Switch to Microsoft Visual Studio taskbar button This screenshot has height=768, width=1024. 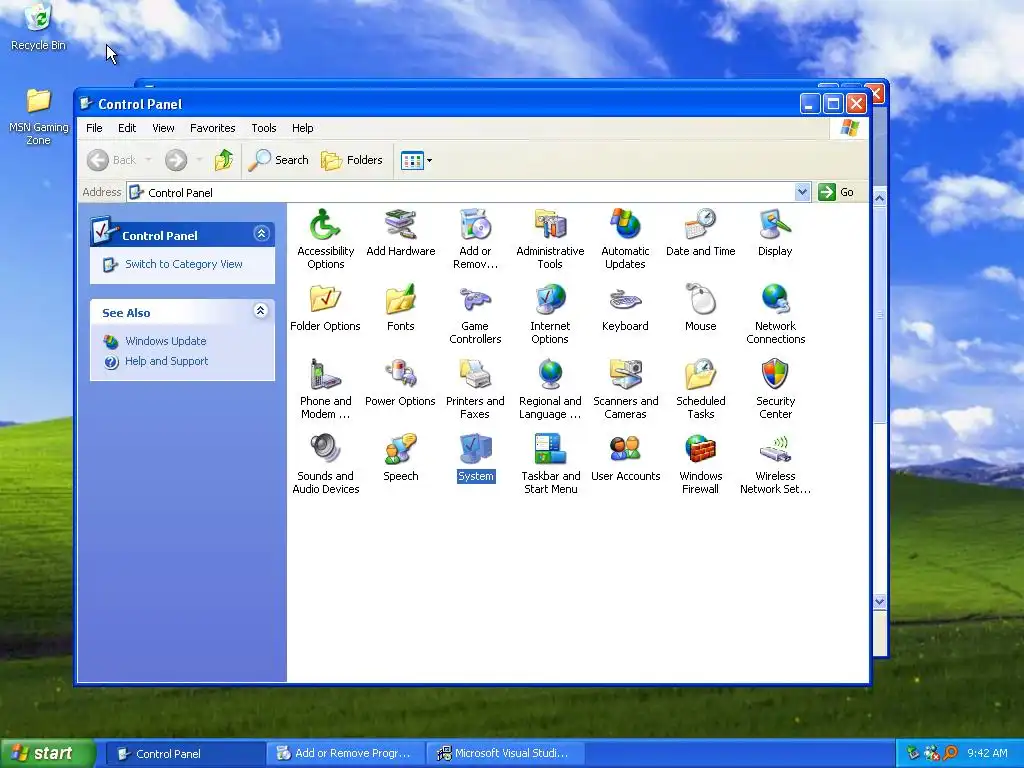505,754
